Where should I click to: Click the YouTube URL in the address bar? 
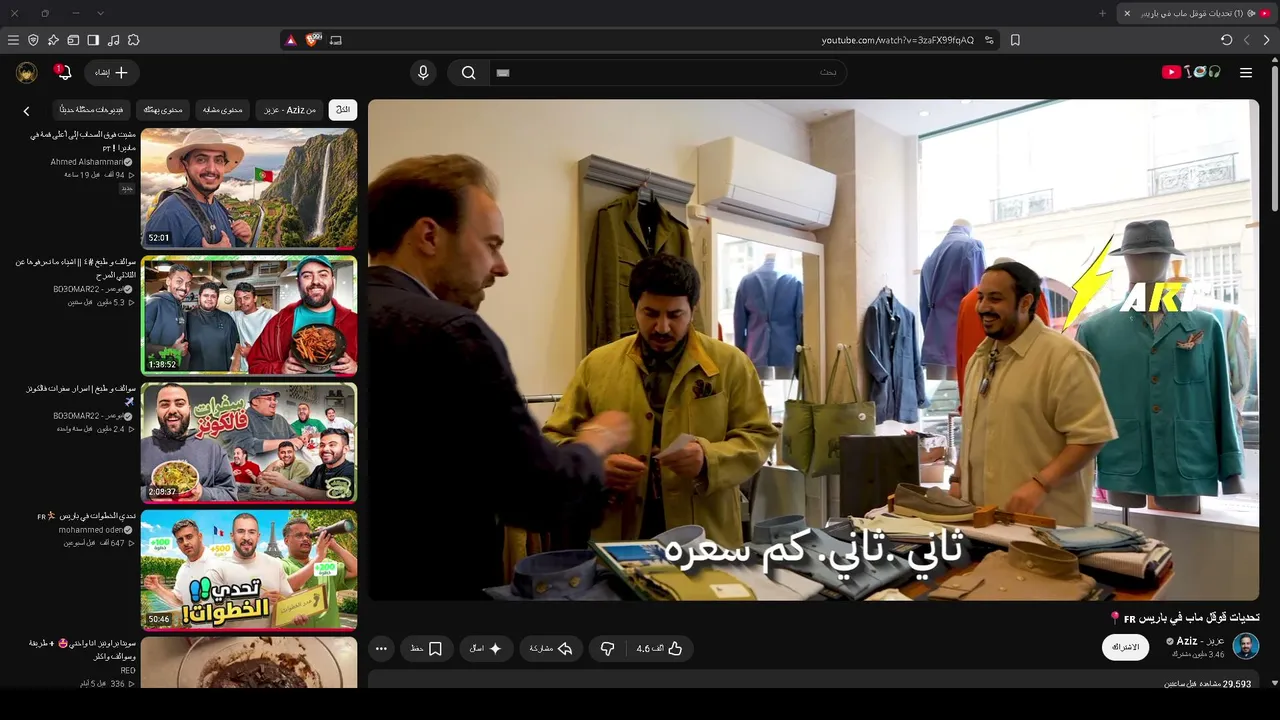897,40
